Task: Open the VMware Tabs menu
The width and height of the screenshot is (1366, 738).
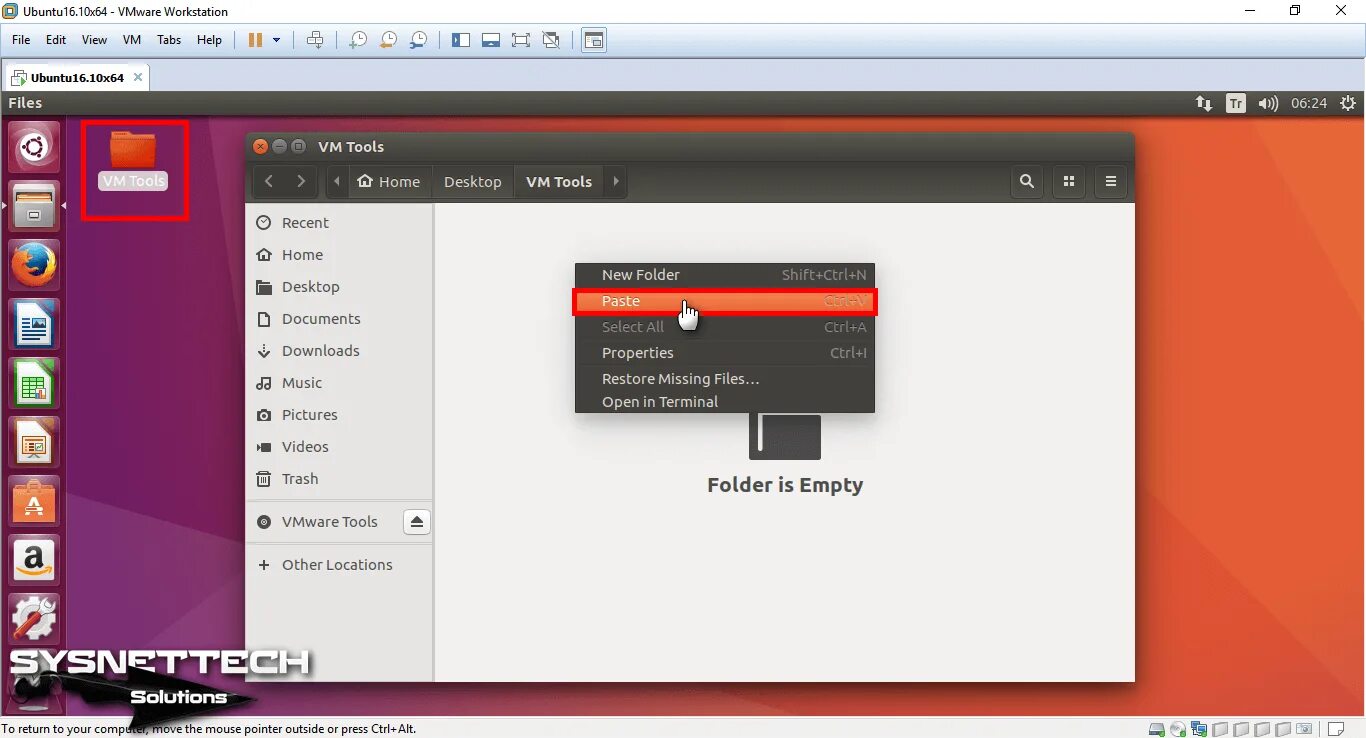Action: [169, 40]
